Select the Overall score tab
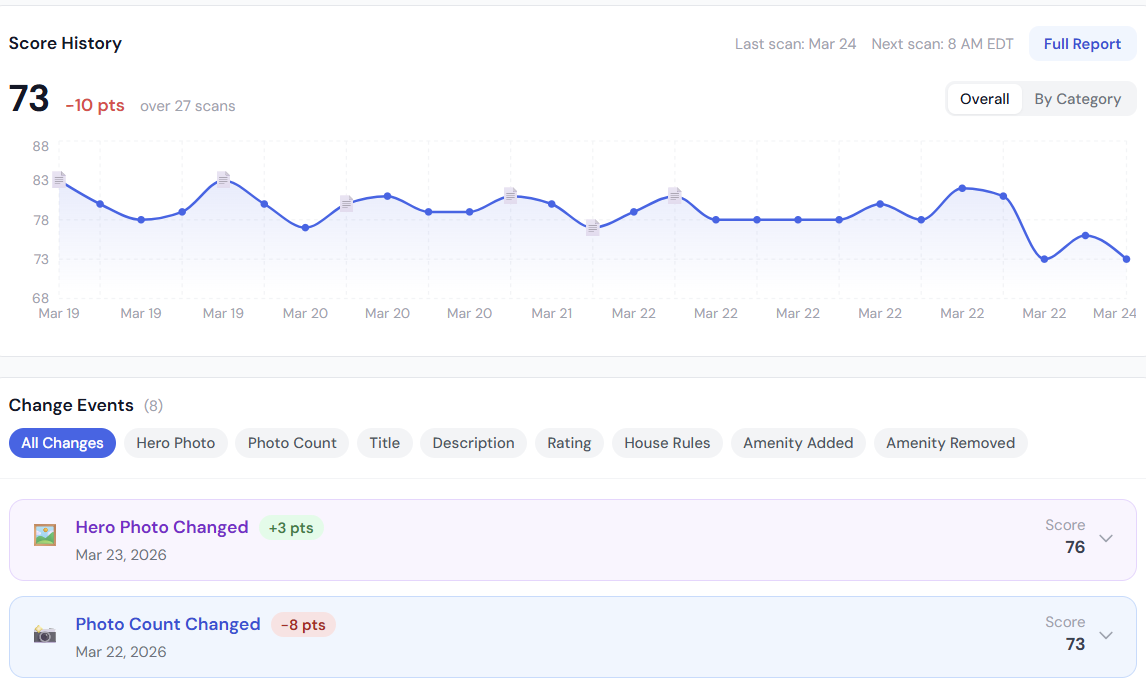 [x=984, y=98]
